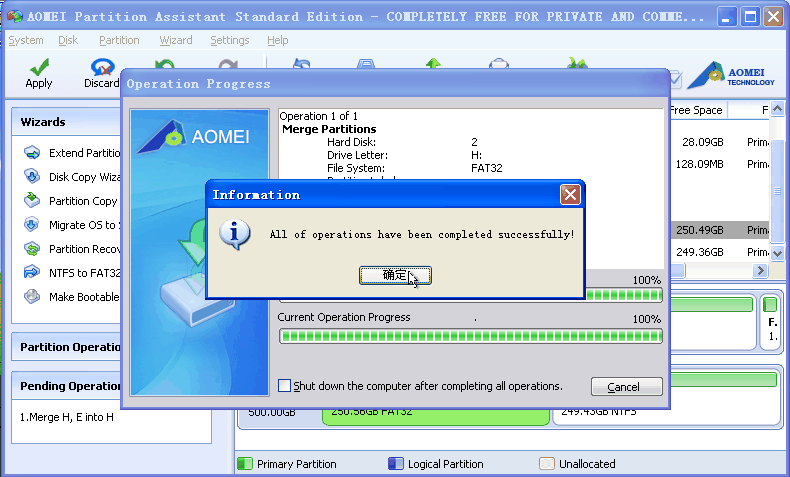Screen dimensions: 790x477
Task: Confirm the dialog with the 确定 button
Action: (x=395, y=275)
